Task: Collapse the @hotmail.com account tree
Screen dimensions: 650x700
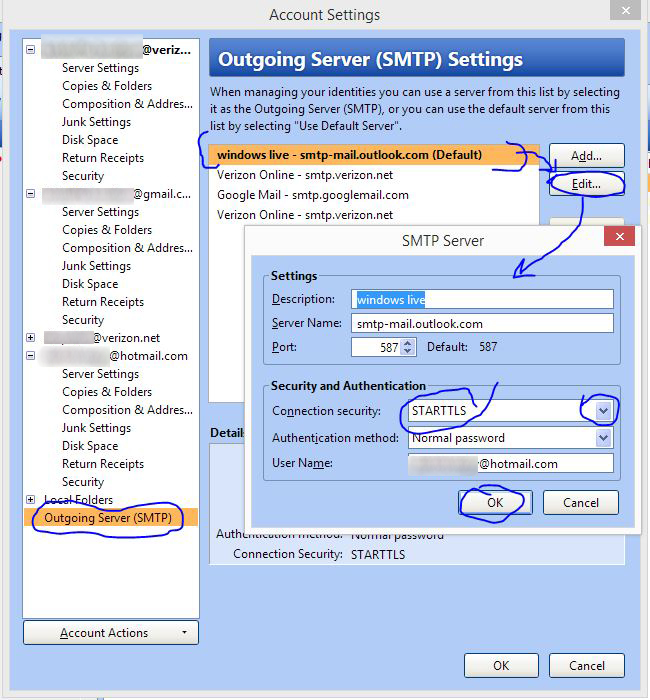Action: pos(30,356)
